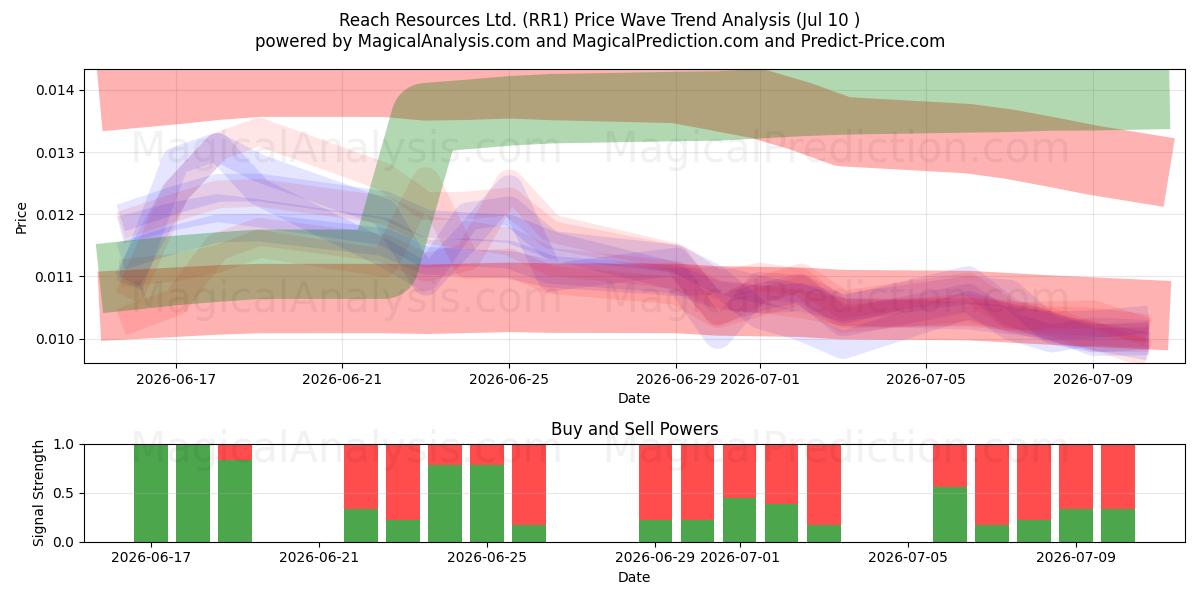Image resolution: width=1200 pixels, height=600 pixels.
Task: Click 2026-06-29 date tick under price chart
Action: pos(676,379)
